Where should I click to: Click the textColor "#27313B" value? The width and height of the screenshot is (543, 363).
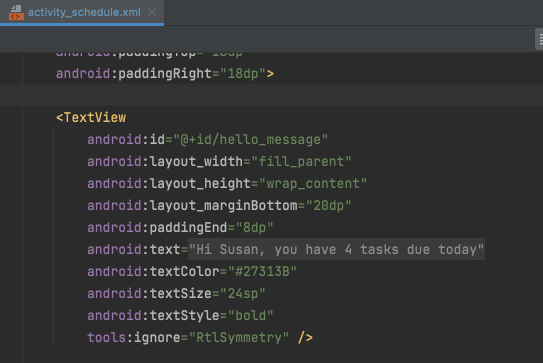click(262, 272)
